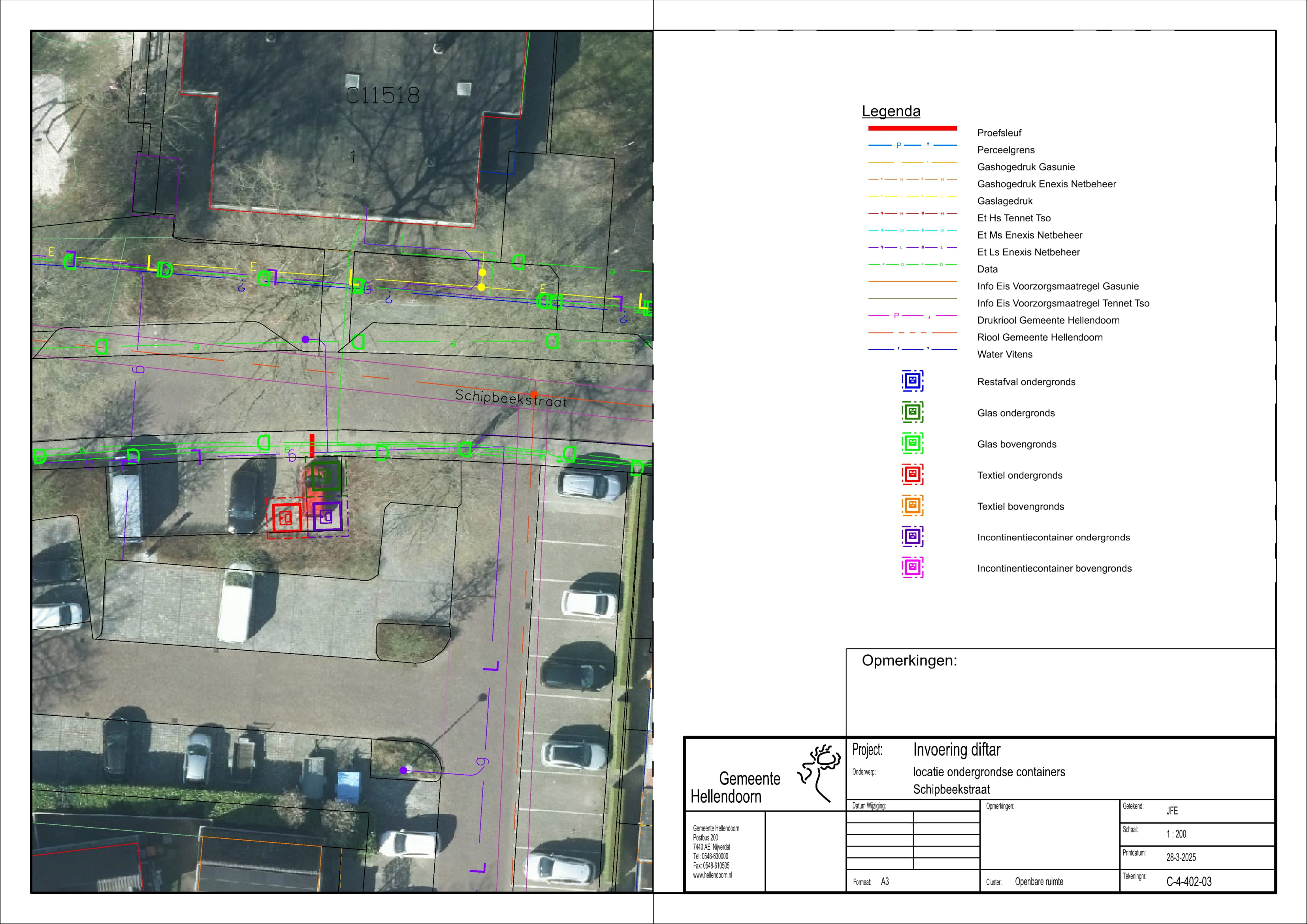The width and height of the screenshot is (1307, 924).
Task: Click the scale value 1 : 200
Action: 1176,835
